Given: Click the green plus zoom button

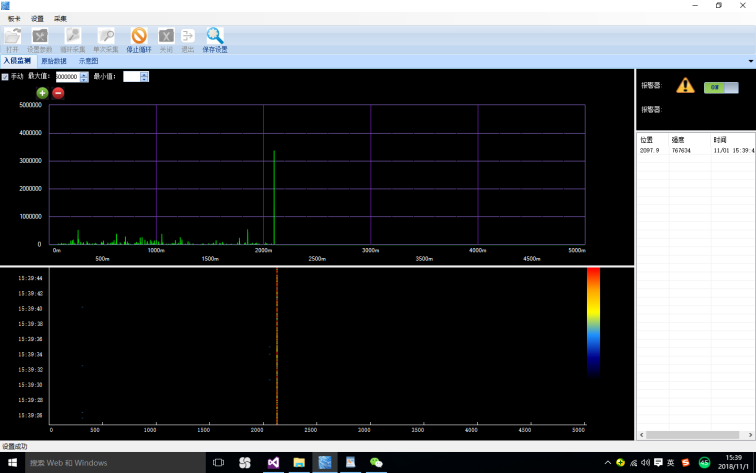Looking at the screenshot, I should coord(42,93).
